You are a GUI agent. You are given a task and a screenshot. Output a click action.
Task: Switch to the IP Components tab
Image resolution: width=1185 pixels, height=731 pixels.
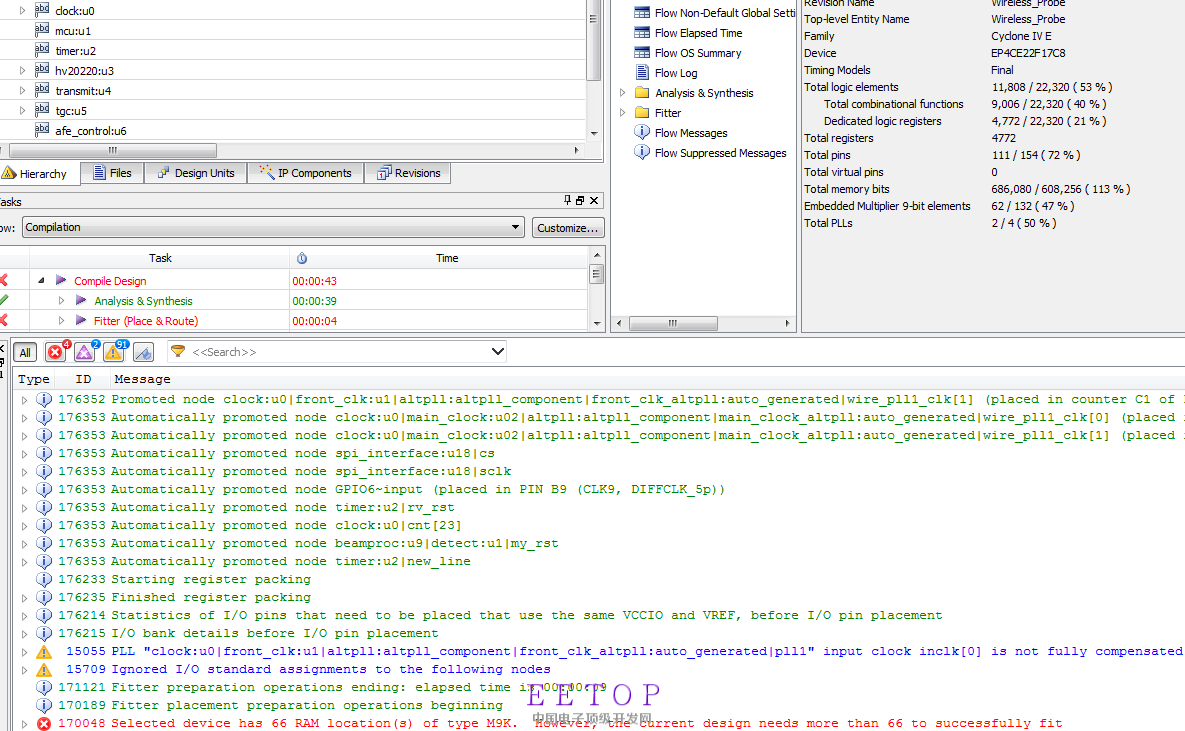[306, 173]
